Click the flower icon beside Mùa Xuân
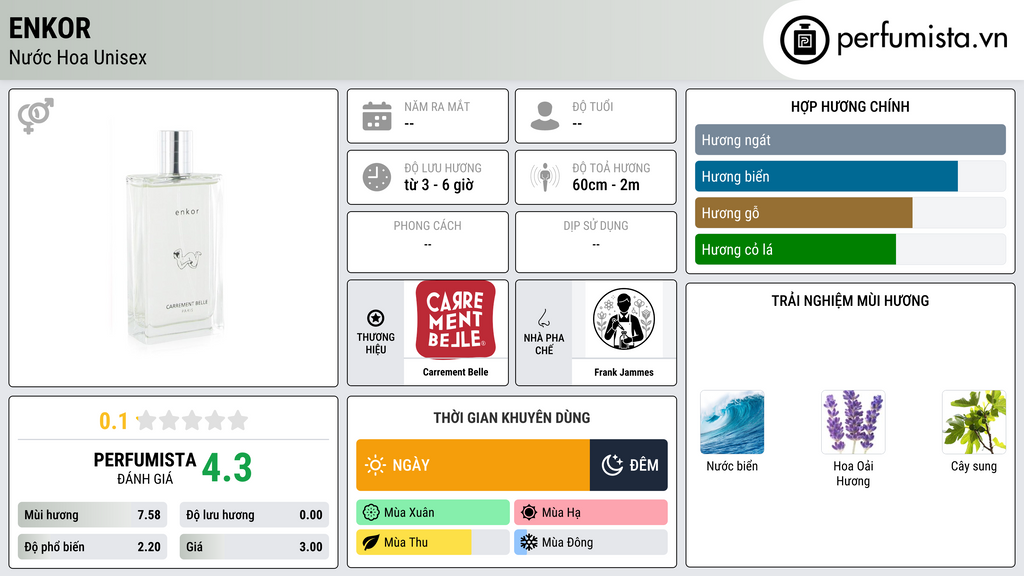1024x576 pixels. 371,513
